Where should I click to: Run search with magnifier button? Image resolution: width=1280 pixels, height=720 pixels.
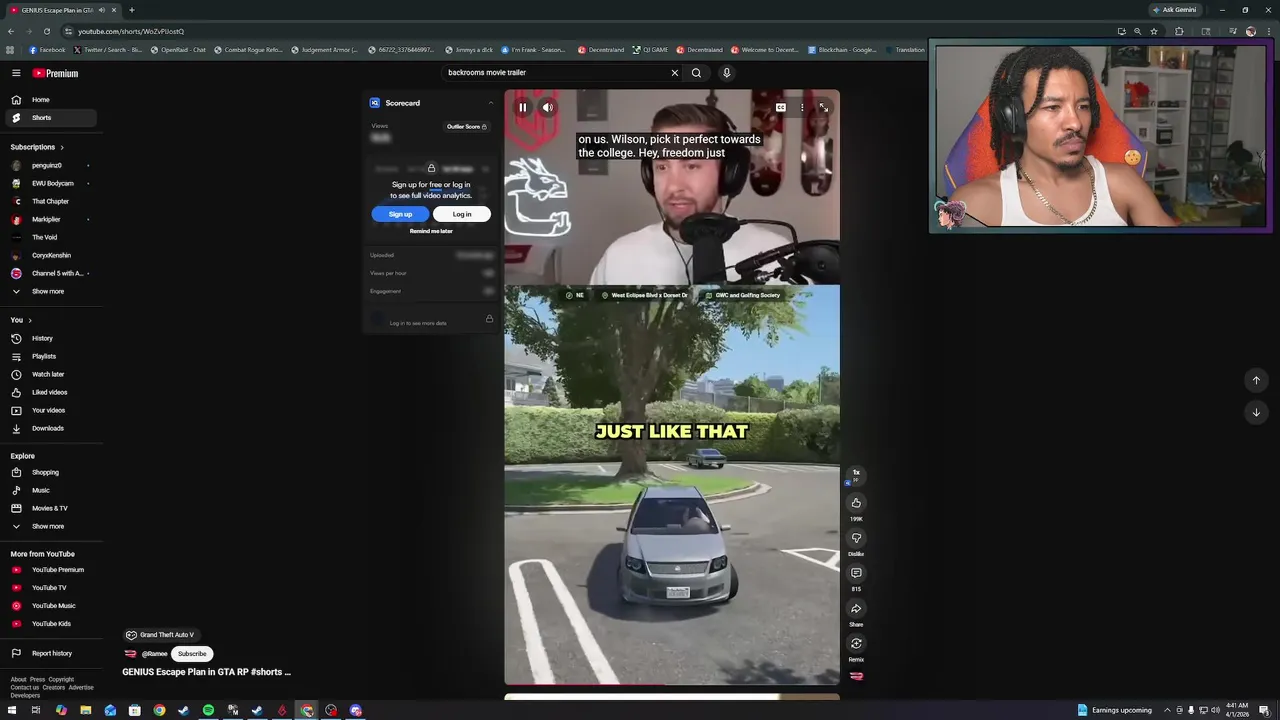click(x=697, y=72)
